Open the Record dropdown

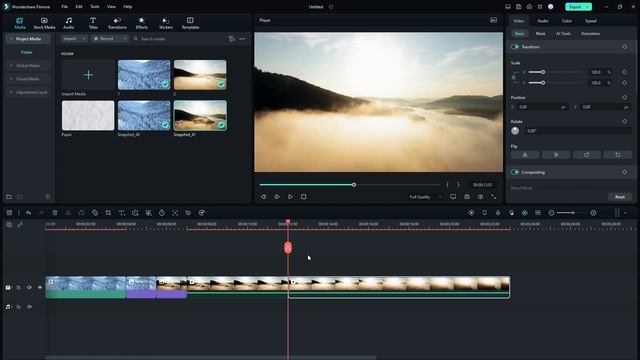coord(109,39)
